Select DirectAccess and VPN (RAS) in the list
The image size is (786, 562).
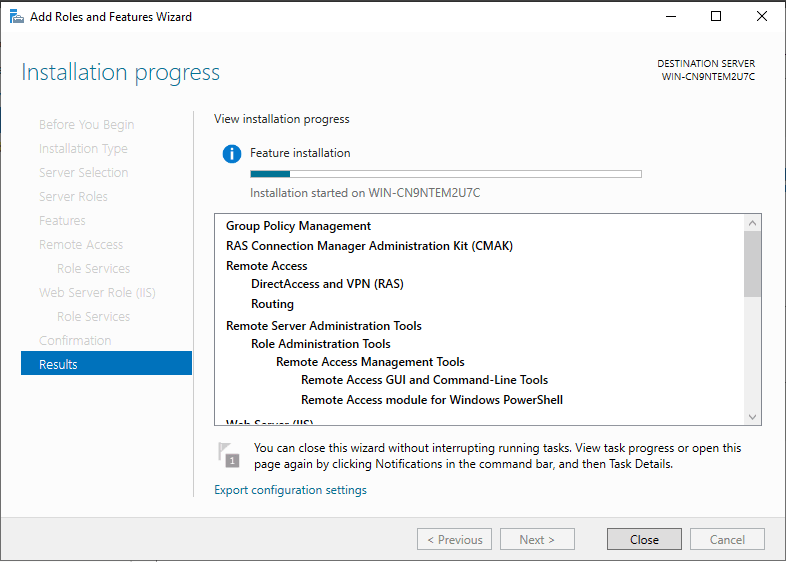pyautogui.click(x=327, y=284)
